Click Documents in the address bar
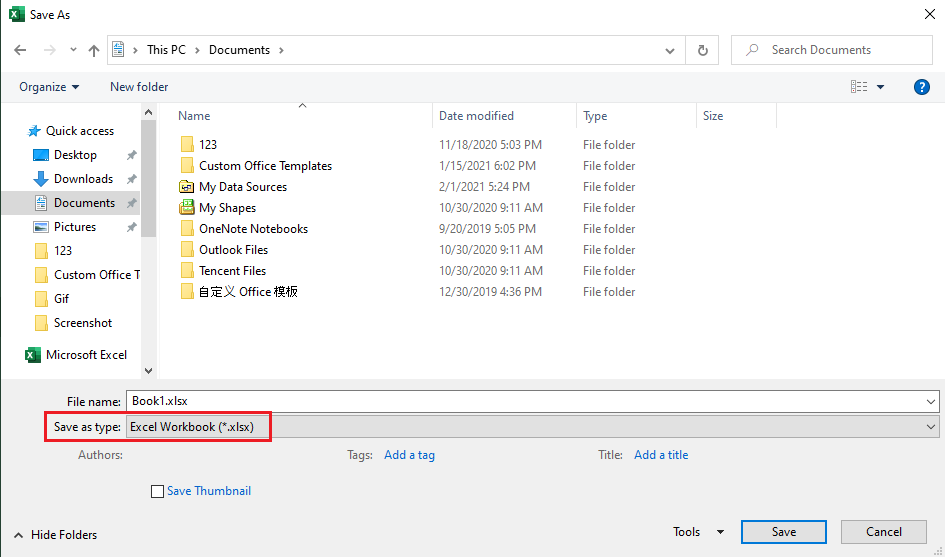 [x=239, y=50]
